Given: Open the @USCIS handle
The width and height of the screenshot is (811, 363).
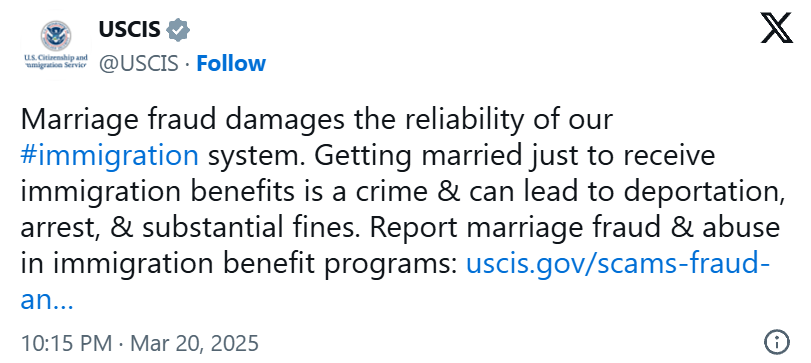Looking at the screenshot, I should (139, 63).
